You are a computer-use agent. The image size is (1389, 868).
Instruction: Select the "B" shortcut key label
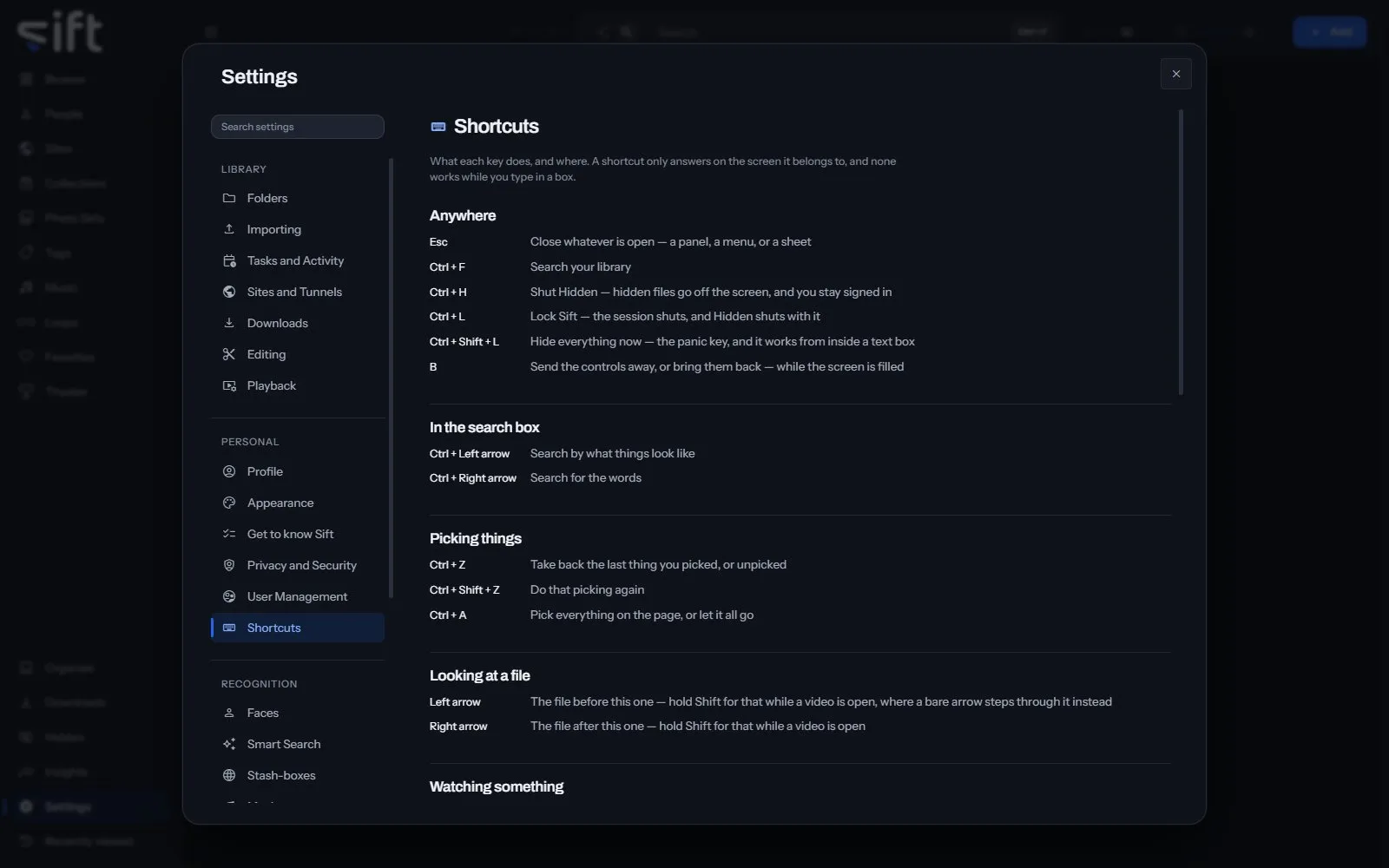tap(433, 367)
